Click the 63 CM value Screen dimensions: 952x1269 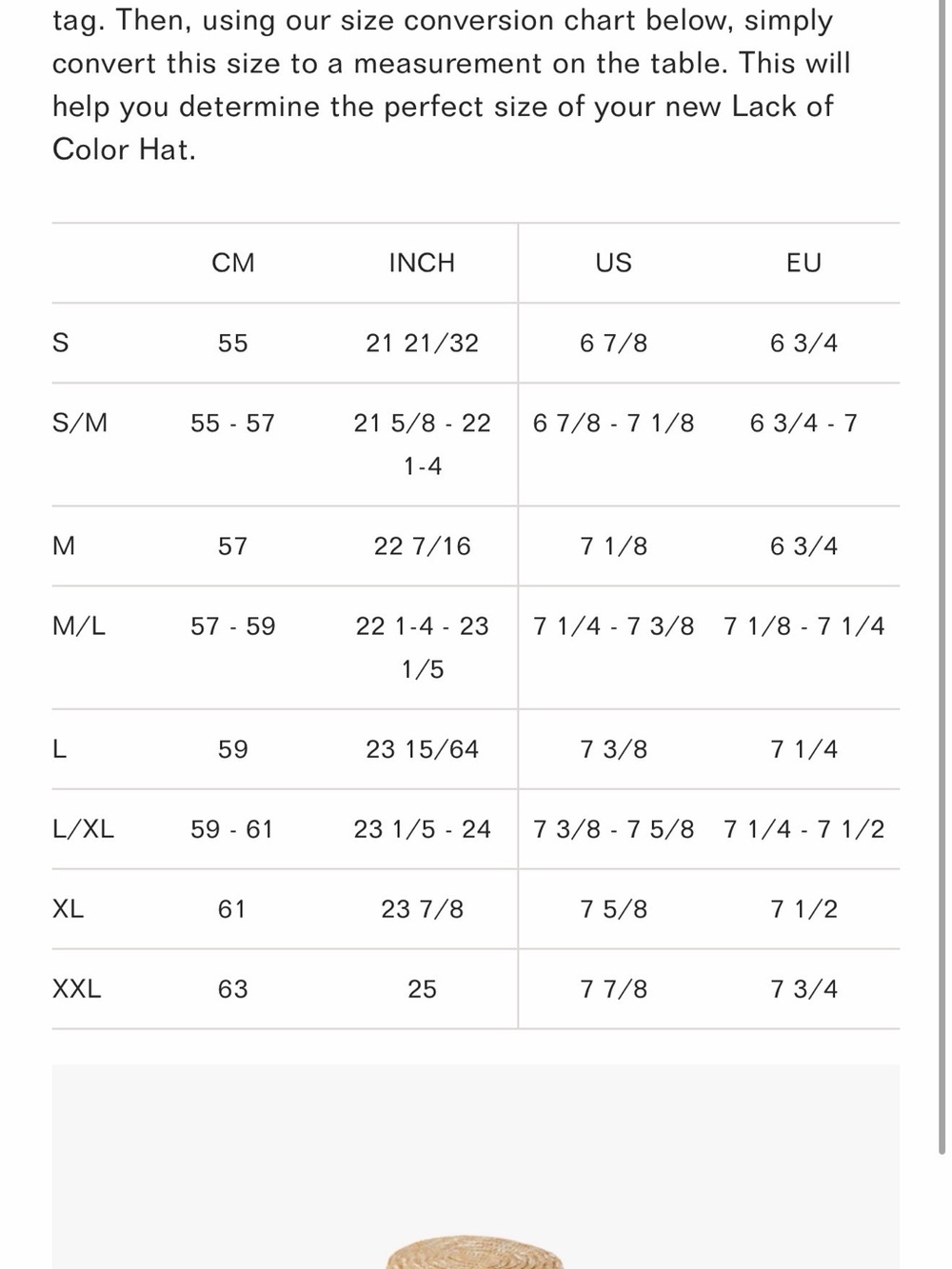pyautogui.click(x=233, y=989)
